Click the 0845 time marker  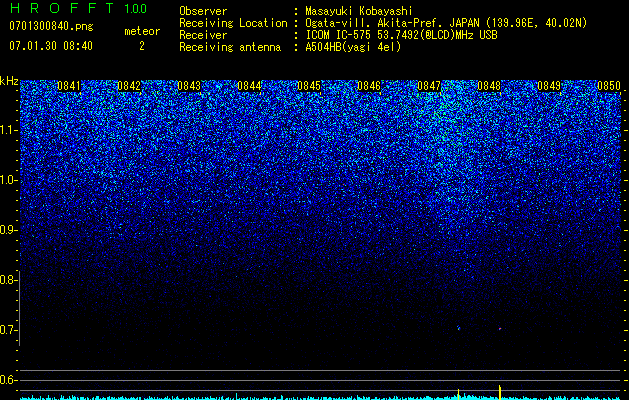coord(309,86)
